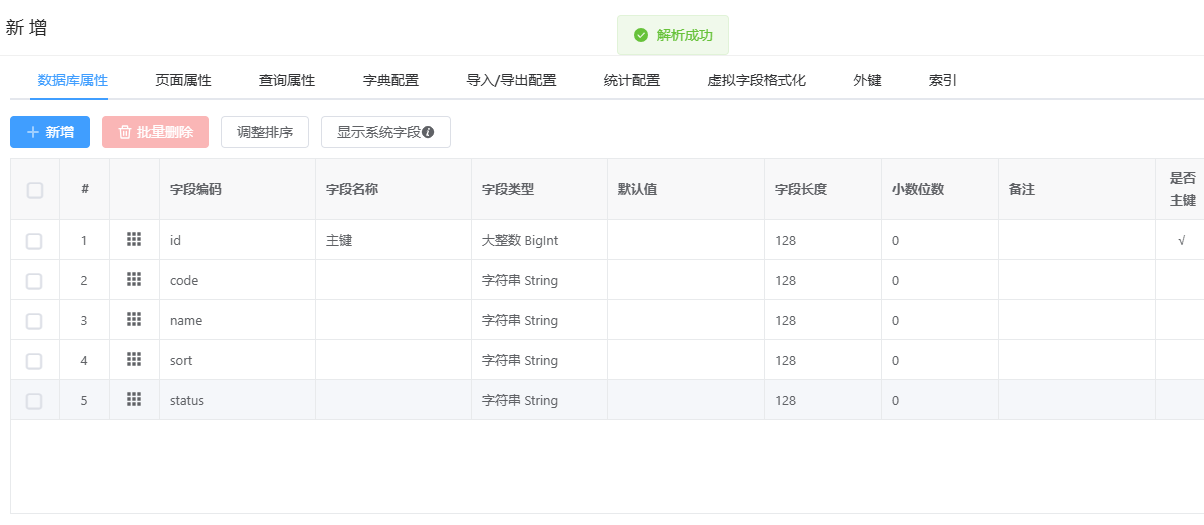The image size is (1204, 525).
Task: Toggle the checkbox for the name row
Action: point(34,321)
